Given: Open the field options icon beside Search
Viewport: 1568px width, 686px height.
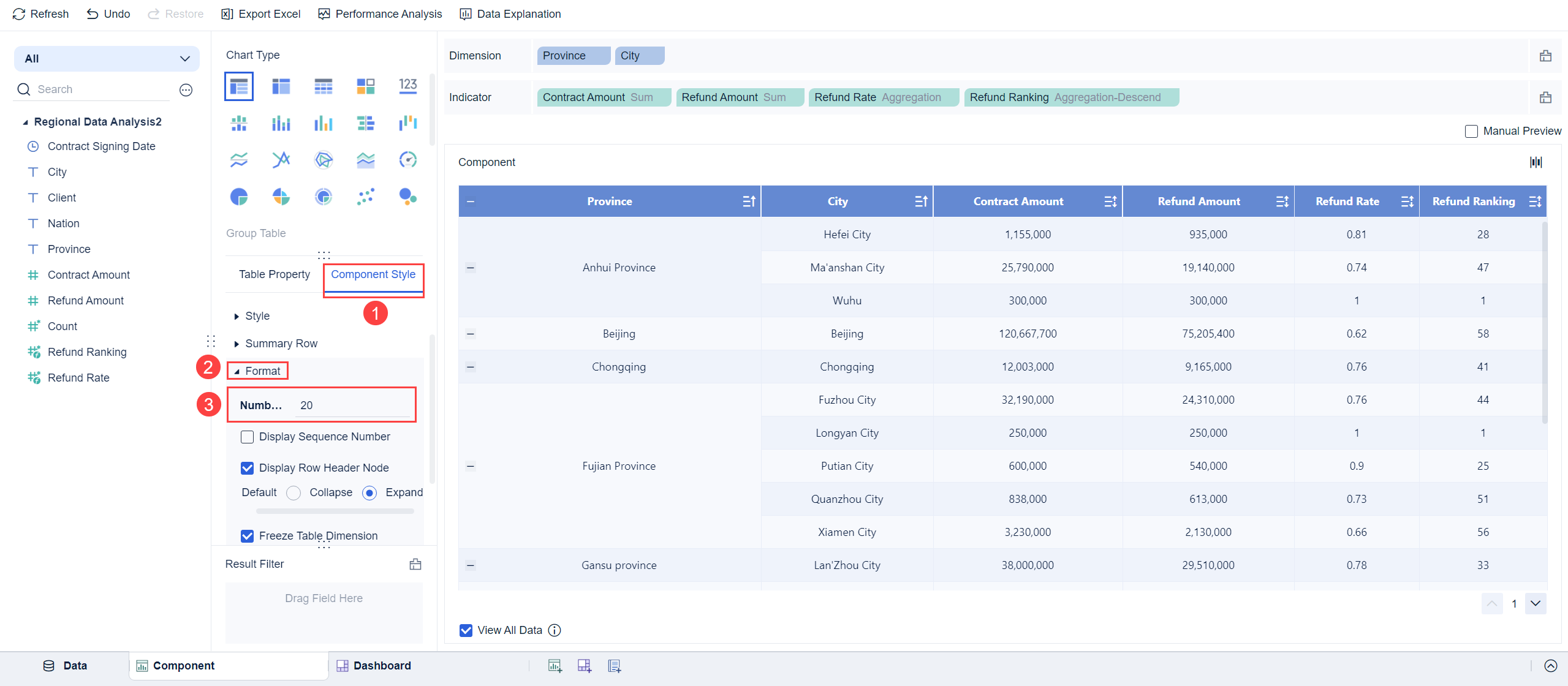Looking at the screenshot, I should tap(186, 90).
